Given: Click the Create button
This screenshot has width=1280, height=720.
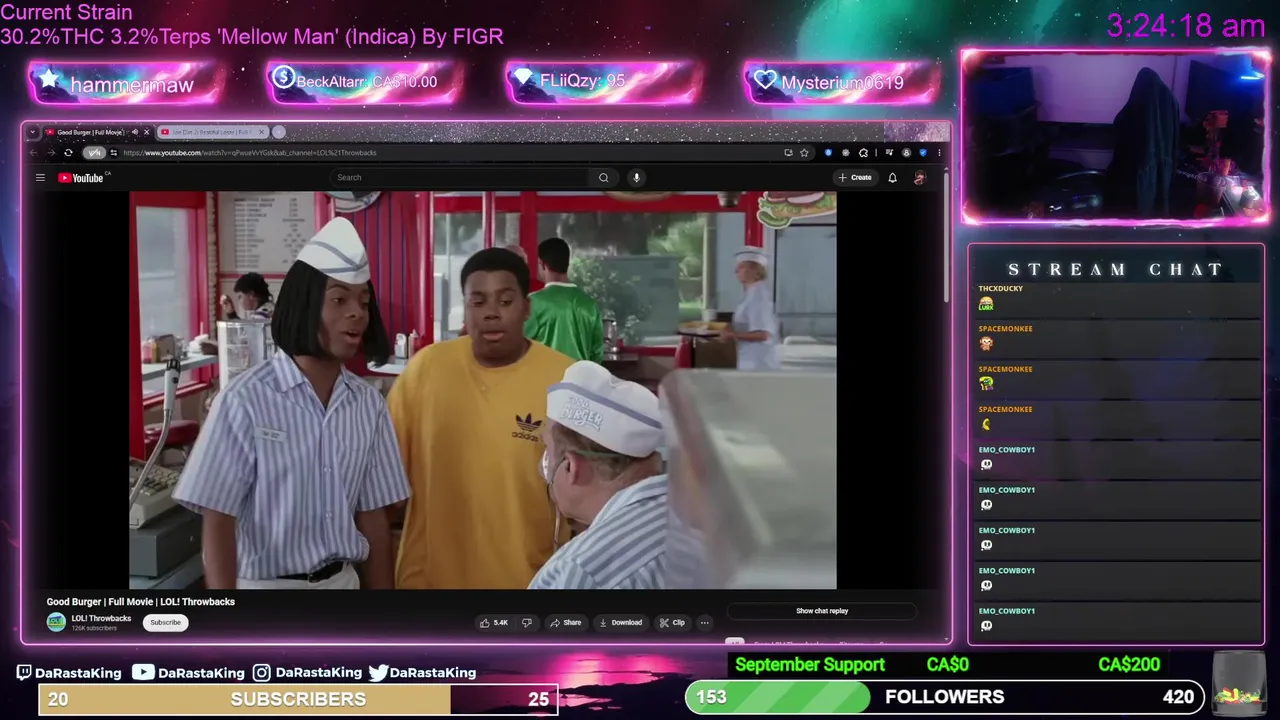Looking at the screenshot, I should 856,178.
